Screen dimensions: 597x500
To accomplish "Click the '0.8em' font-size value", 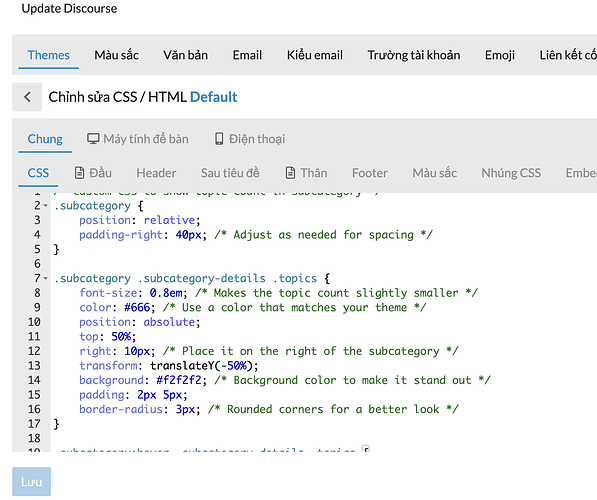I will (166, 293).
